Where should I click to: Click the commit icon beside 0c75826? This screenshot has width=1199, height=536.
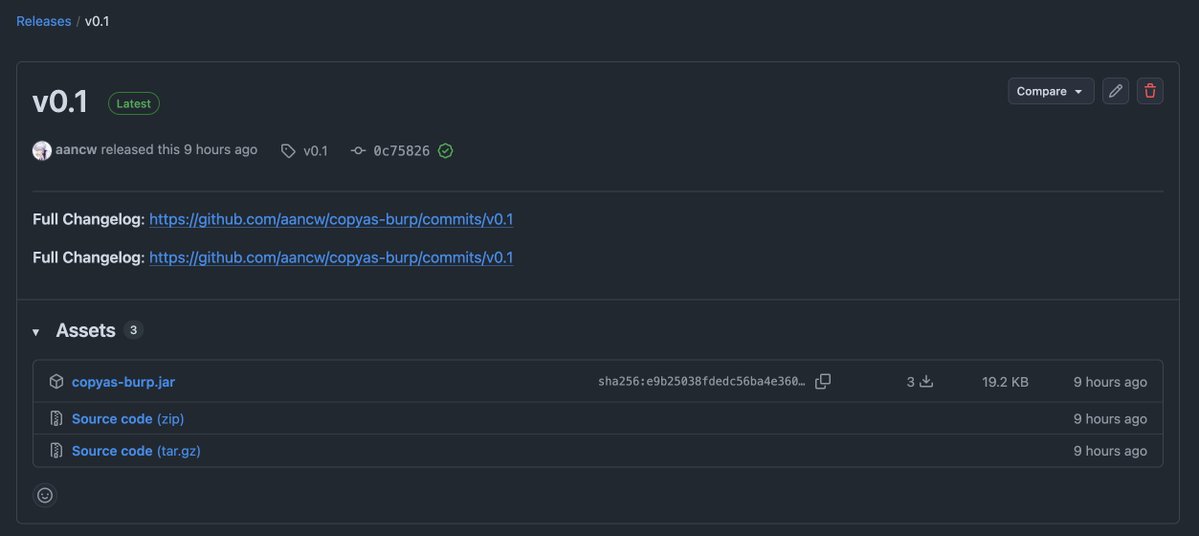[x=358, y=151]
